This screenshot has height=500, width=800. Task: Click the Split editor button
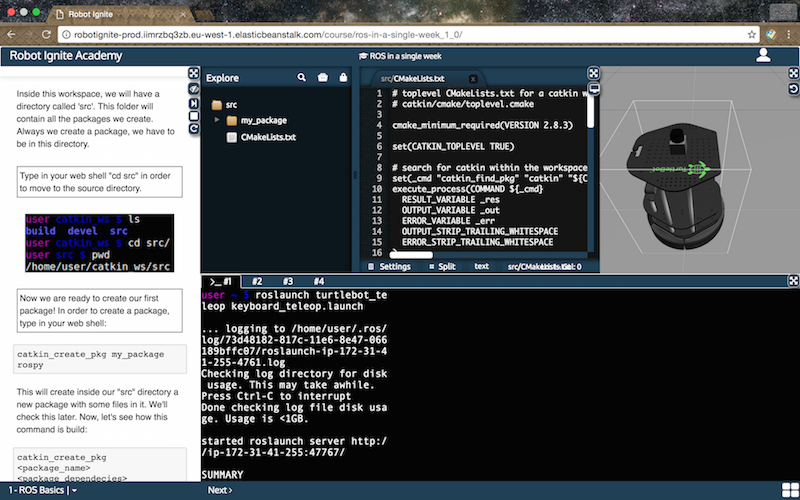[442, 266]
